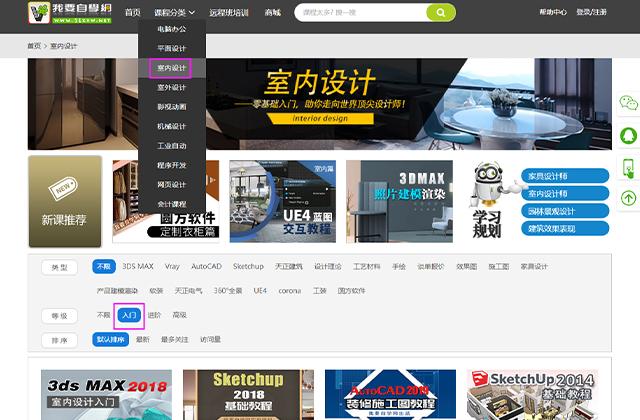The image size is (640, 420).
Task: Click the 园林景观设计 study plan button
Action: [x=565, y=211]
